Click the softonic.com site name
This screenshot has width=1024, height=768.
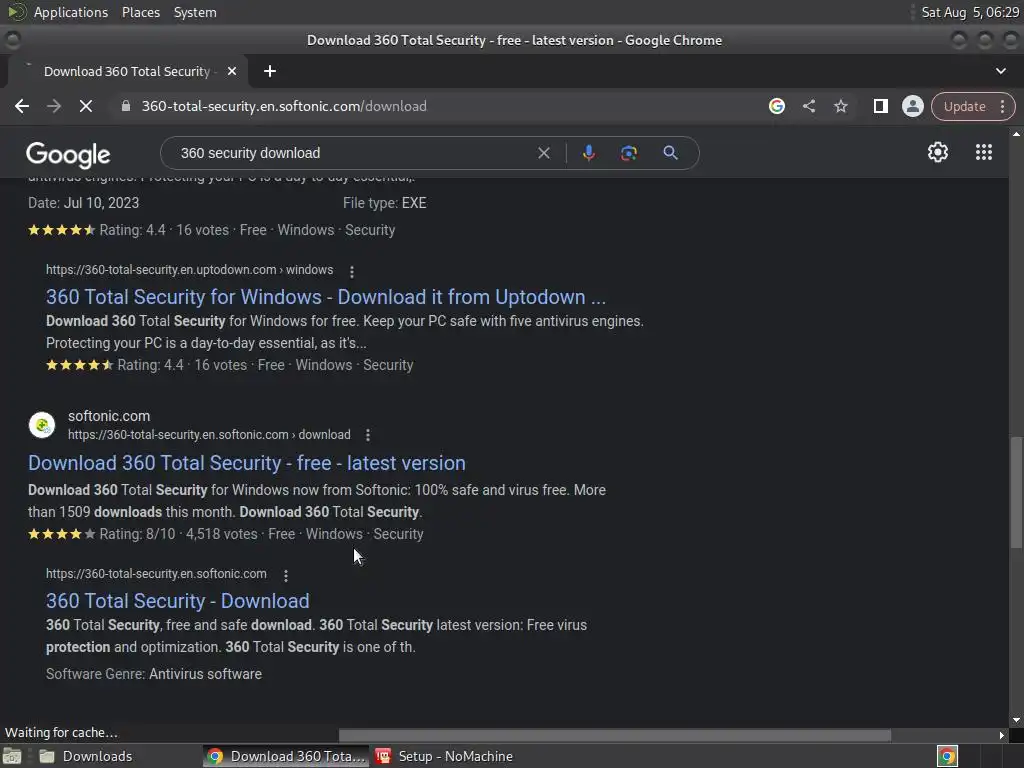(109, 416)
